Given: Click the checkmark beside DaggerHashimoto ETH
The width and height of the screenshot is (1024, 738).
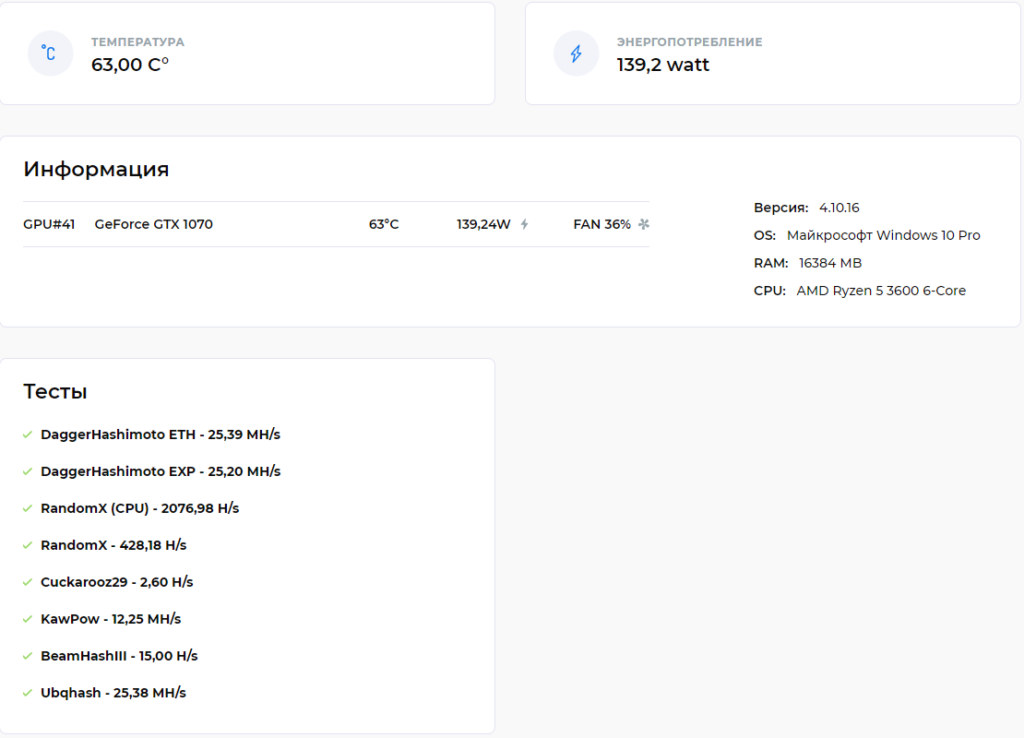Looking at the screenshot, I should 27,434.
